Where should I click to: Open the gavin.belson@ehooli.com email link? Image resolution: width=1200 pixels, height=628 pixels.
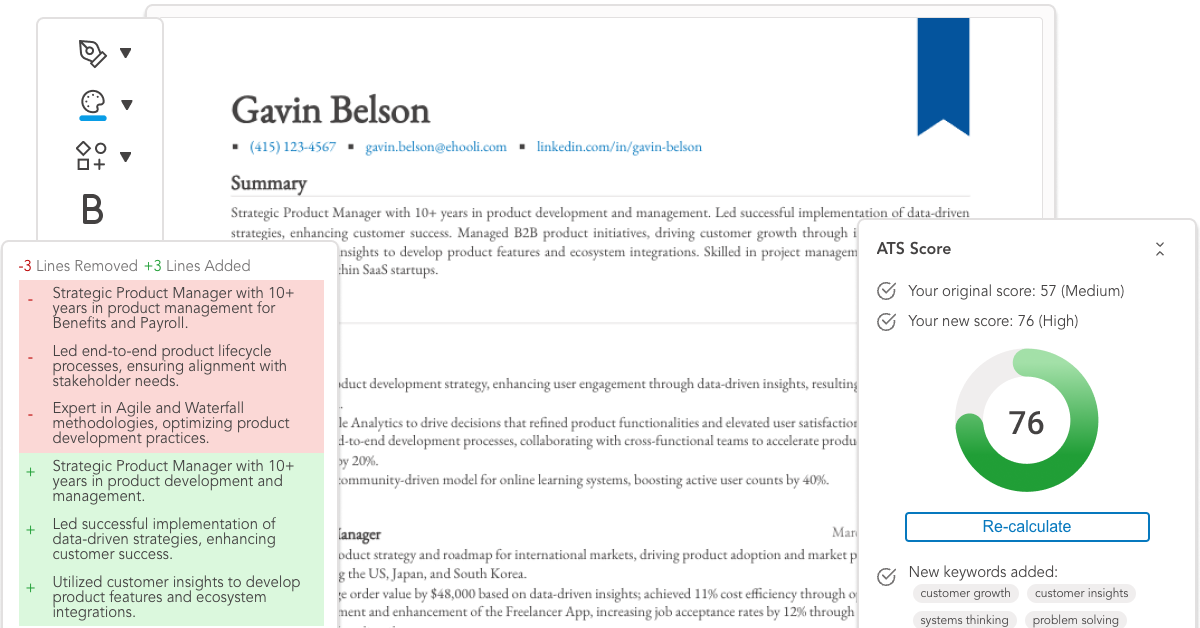click(x=436, y=147)
